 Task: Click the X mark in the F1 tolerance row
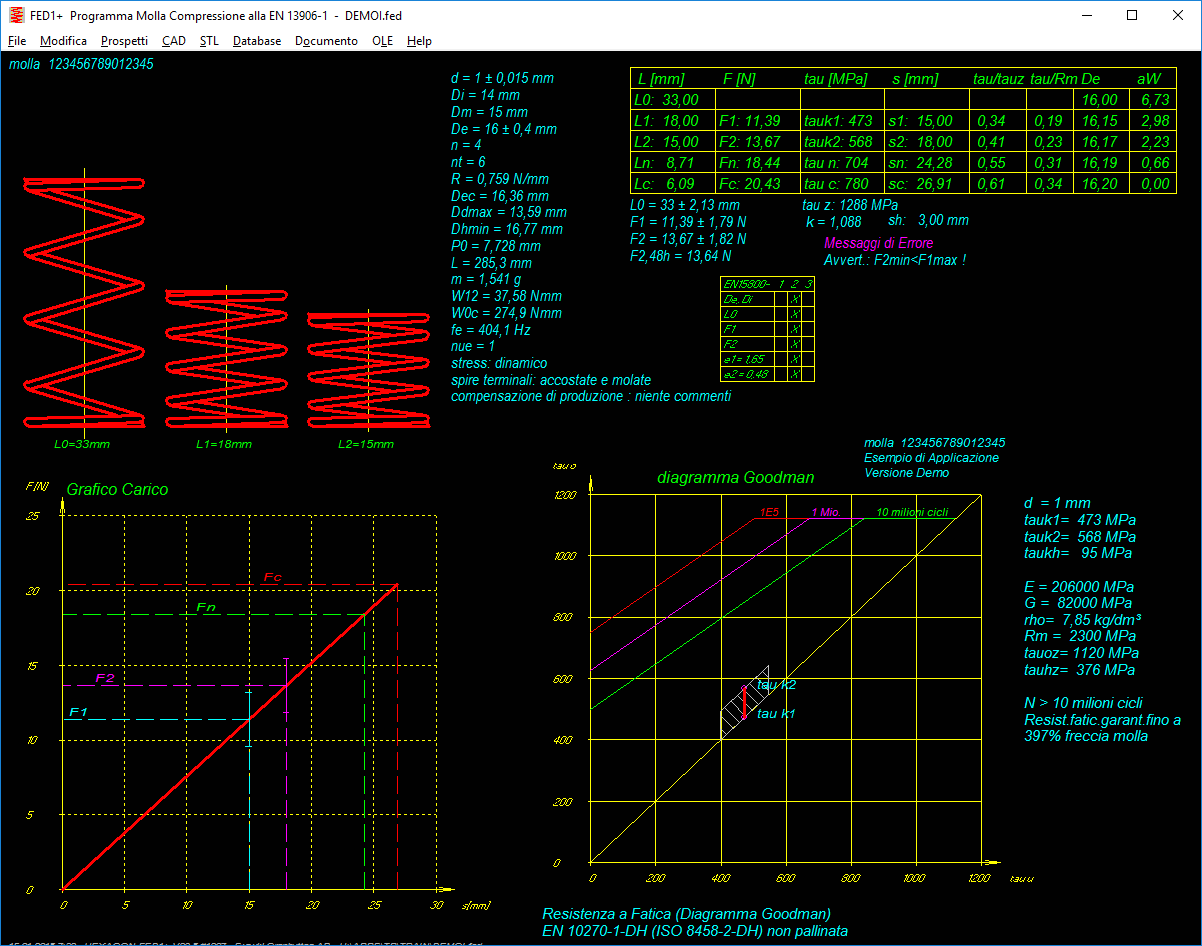(794, 328)
